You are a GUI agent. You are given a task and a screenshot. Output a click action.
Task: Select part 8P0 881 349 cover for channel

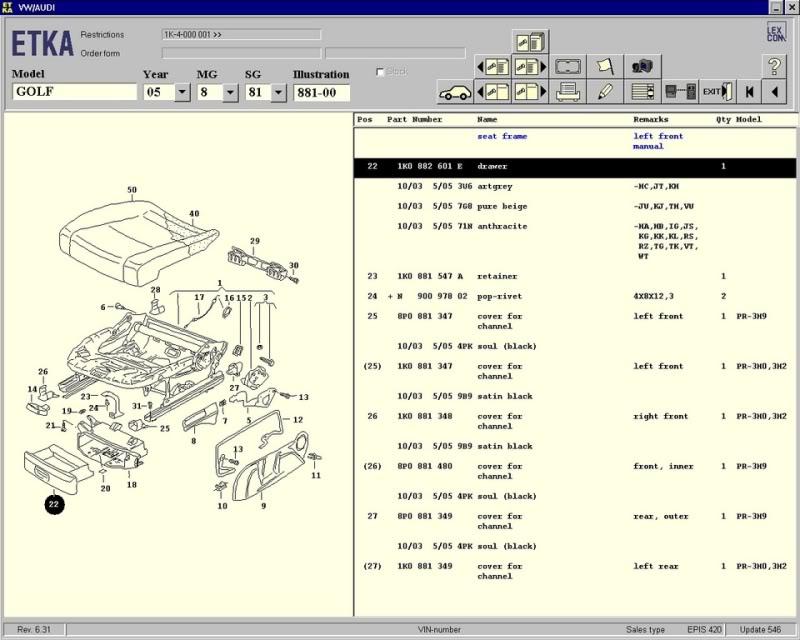575,522
